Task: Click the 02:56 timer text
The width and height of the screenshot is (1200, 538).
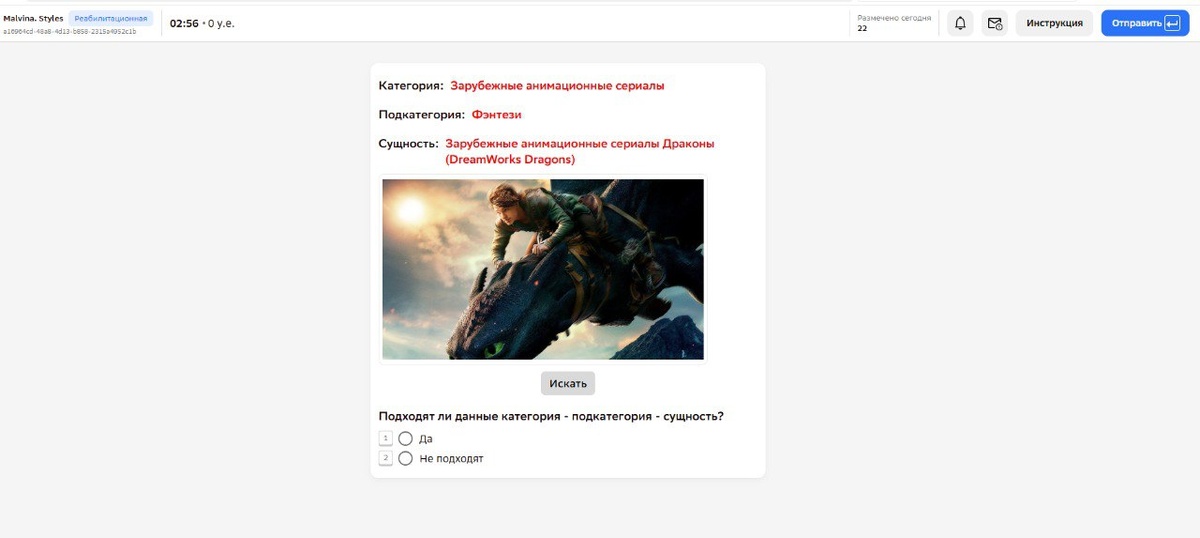Action: pos(184,23)
